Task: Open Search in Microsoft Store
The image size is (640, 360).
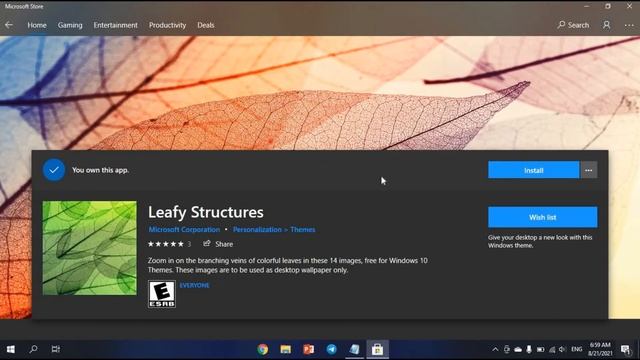Action: click(573, 25)
